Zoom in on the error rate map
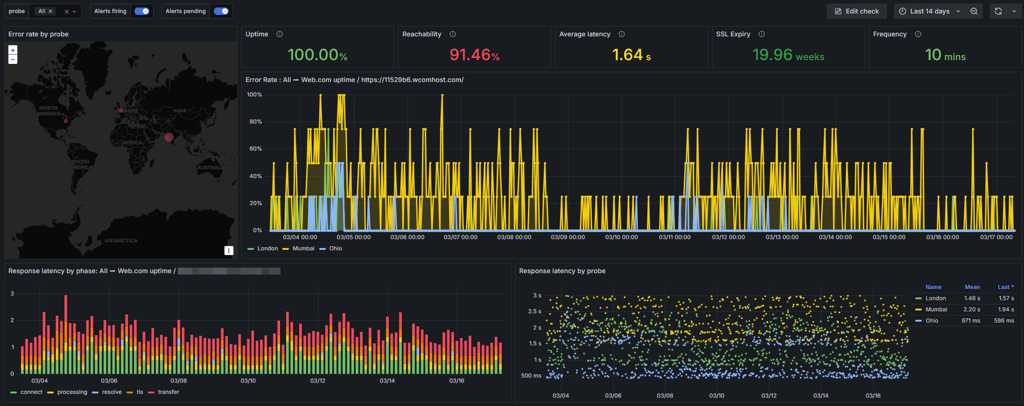Screen dimensions: 1024x406 click(x=13, y=50)
